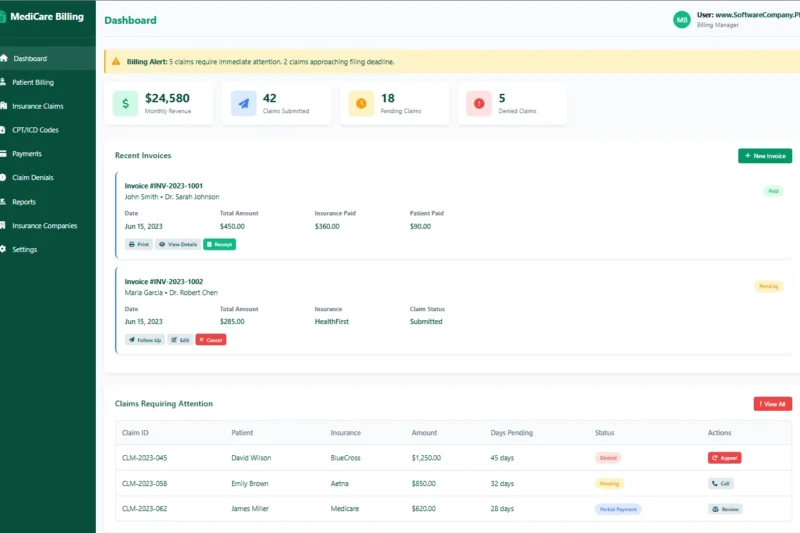Click claim ID CLM-2023-045
The image size is (800, 533).
point(144,458)
